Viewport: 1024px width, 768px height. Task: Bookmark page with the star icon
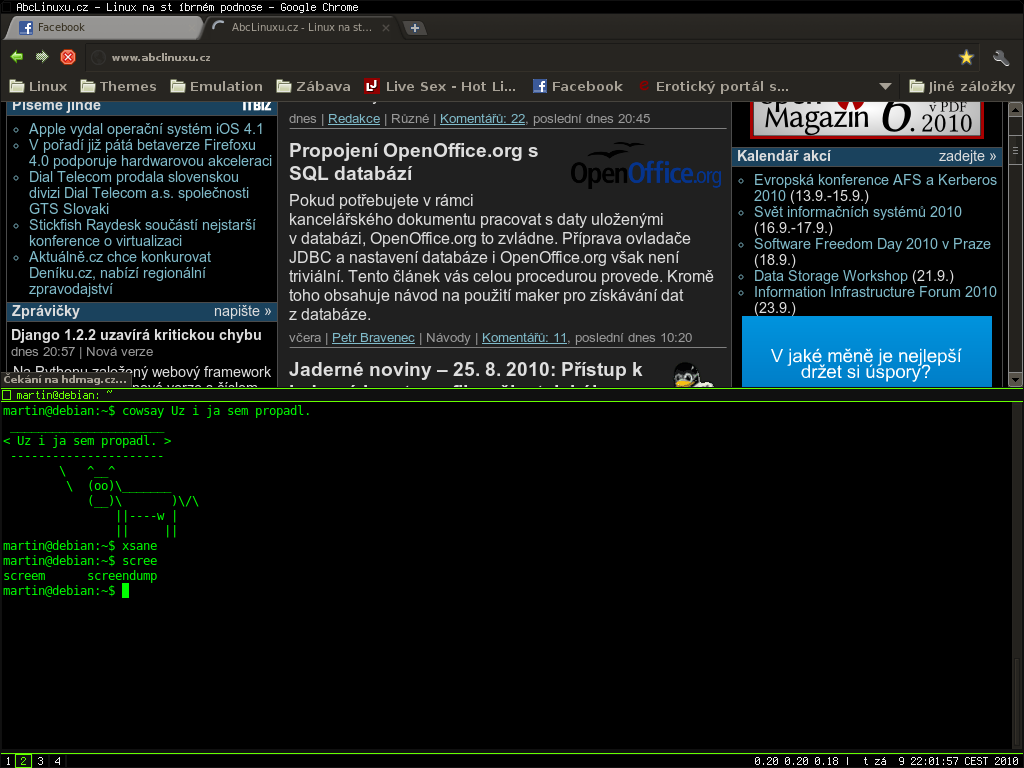point(966,58)
